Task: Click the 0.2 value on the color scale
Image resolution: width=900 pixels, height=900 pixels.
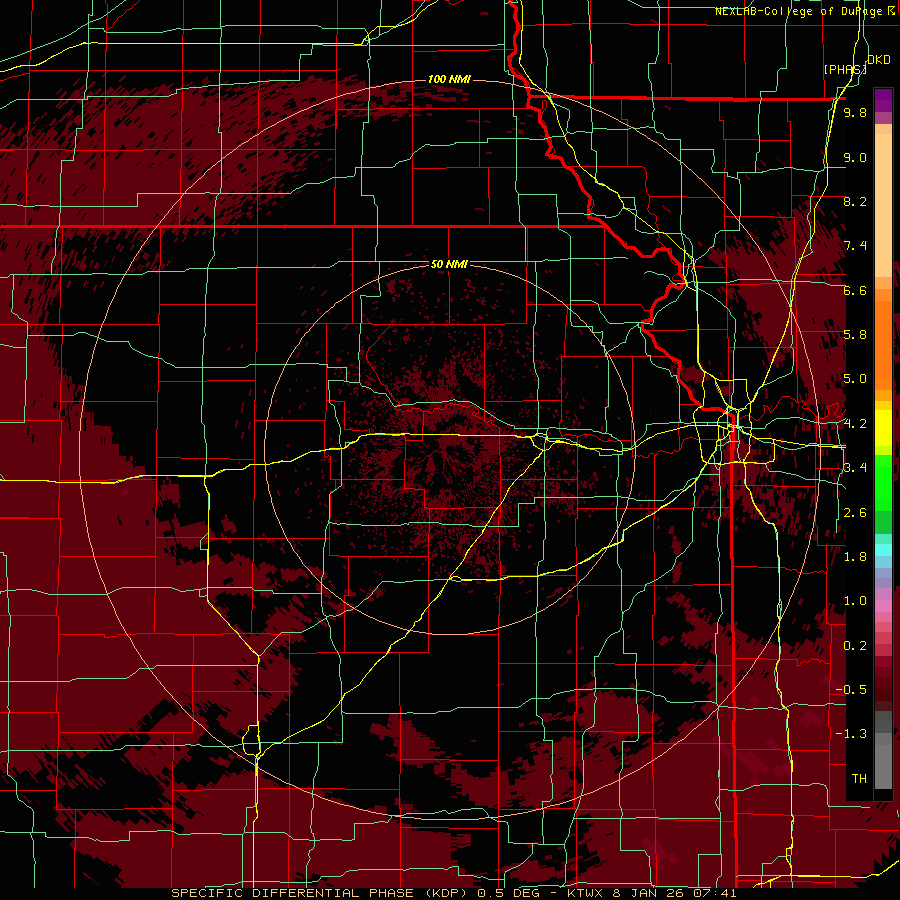Action: [855, 645]
